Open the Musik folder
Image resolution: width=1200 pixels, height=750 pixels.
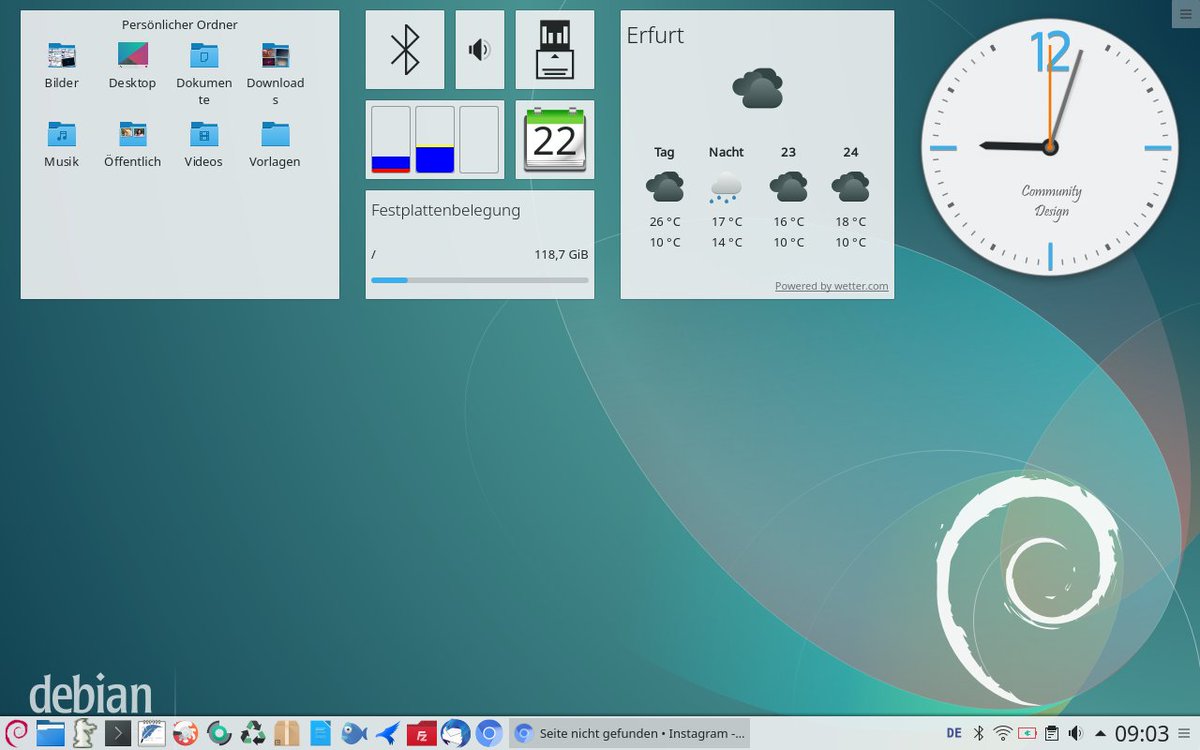pyautogui.click(x=61, y=144)
